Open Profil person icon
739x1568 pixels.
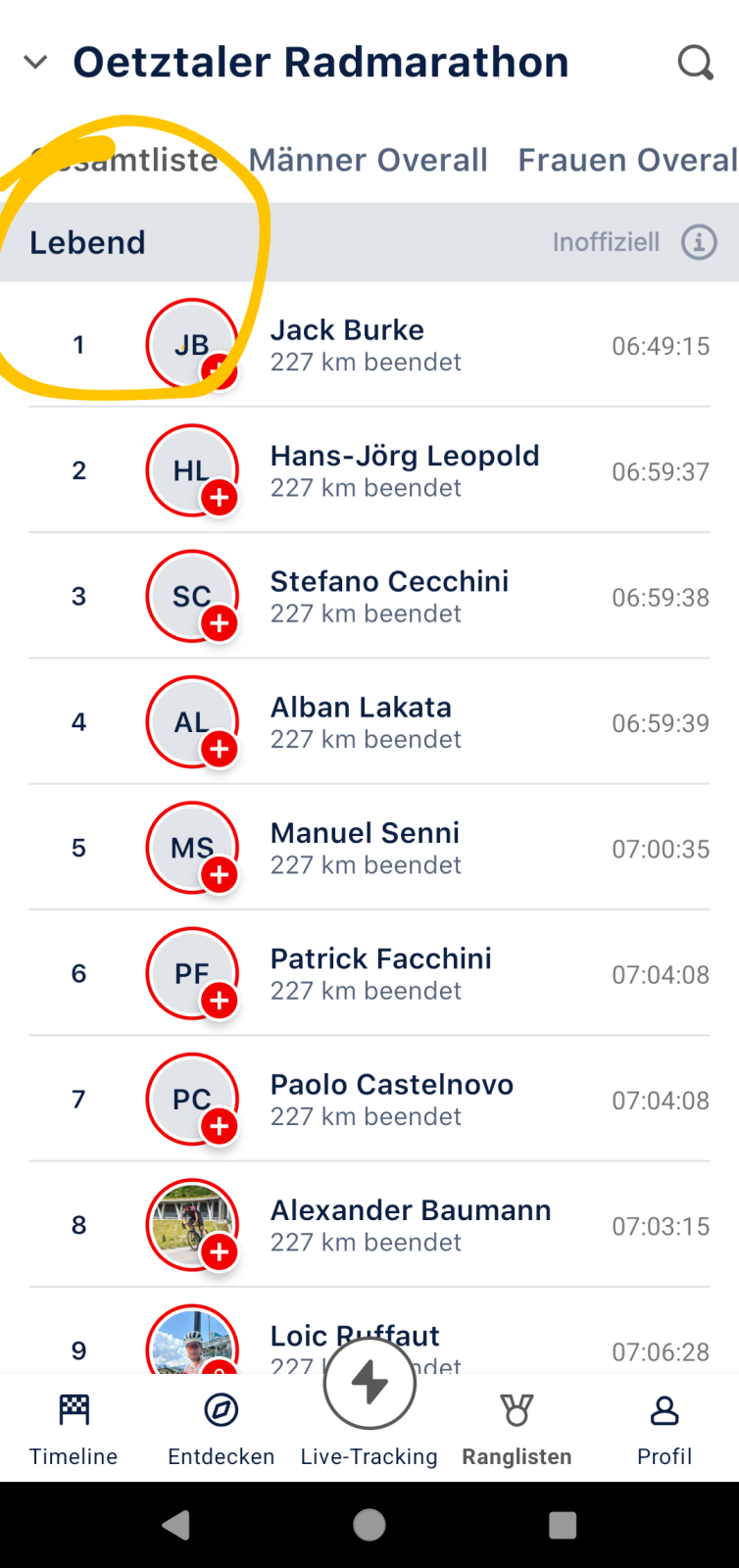[665, 1411]
